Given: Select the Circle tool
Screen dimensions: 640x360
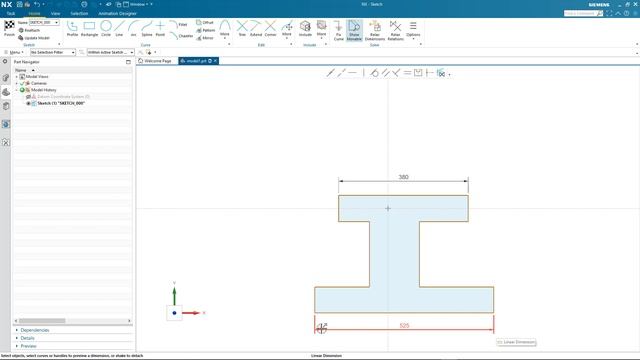Looking at the screenshot, I should click(x=106, y=29).
